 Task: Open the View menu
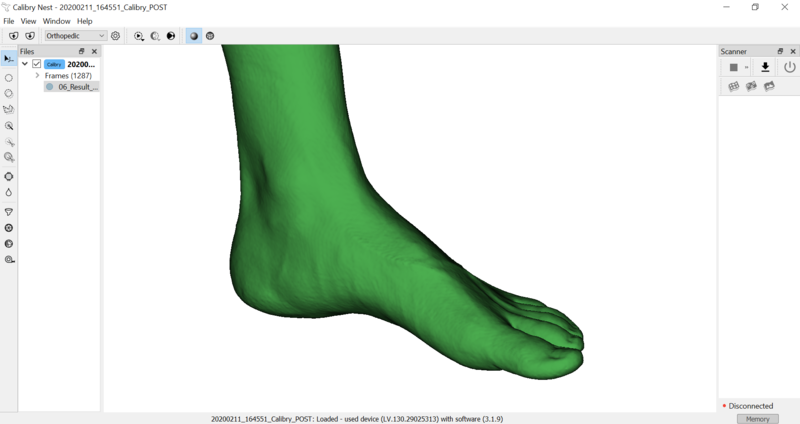pos(29,21)
